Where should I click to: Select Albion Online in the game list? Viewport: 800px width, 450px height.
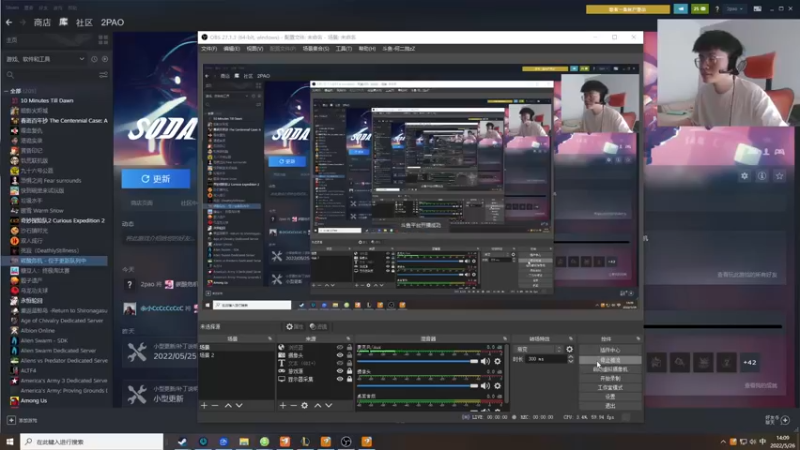coord(37,331)
